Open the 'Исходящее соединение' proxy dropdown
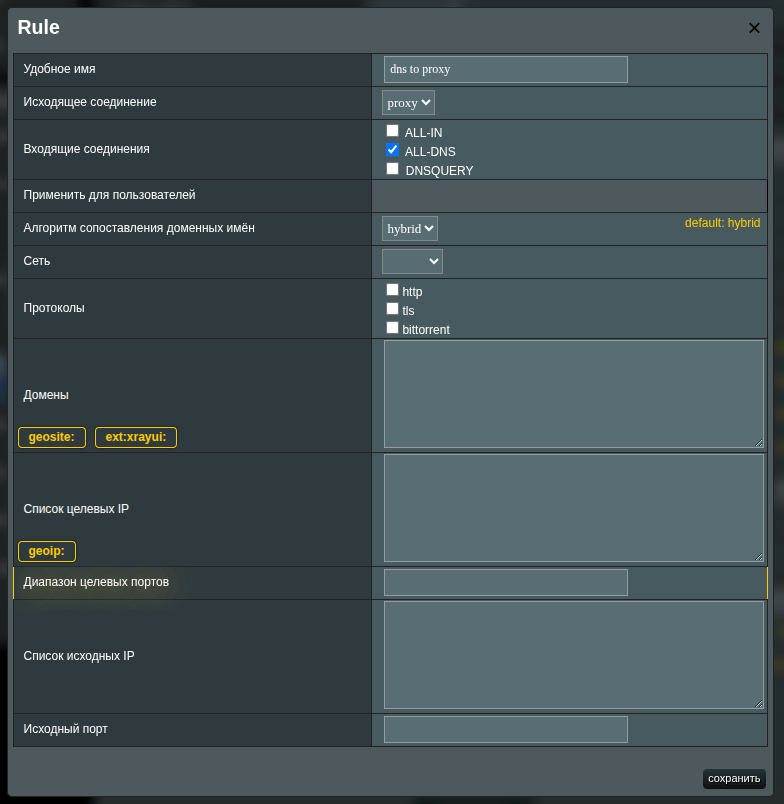The width and height of the screenshot is (784, 804). [408, 103]
